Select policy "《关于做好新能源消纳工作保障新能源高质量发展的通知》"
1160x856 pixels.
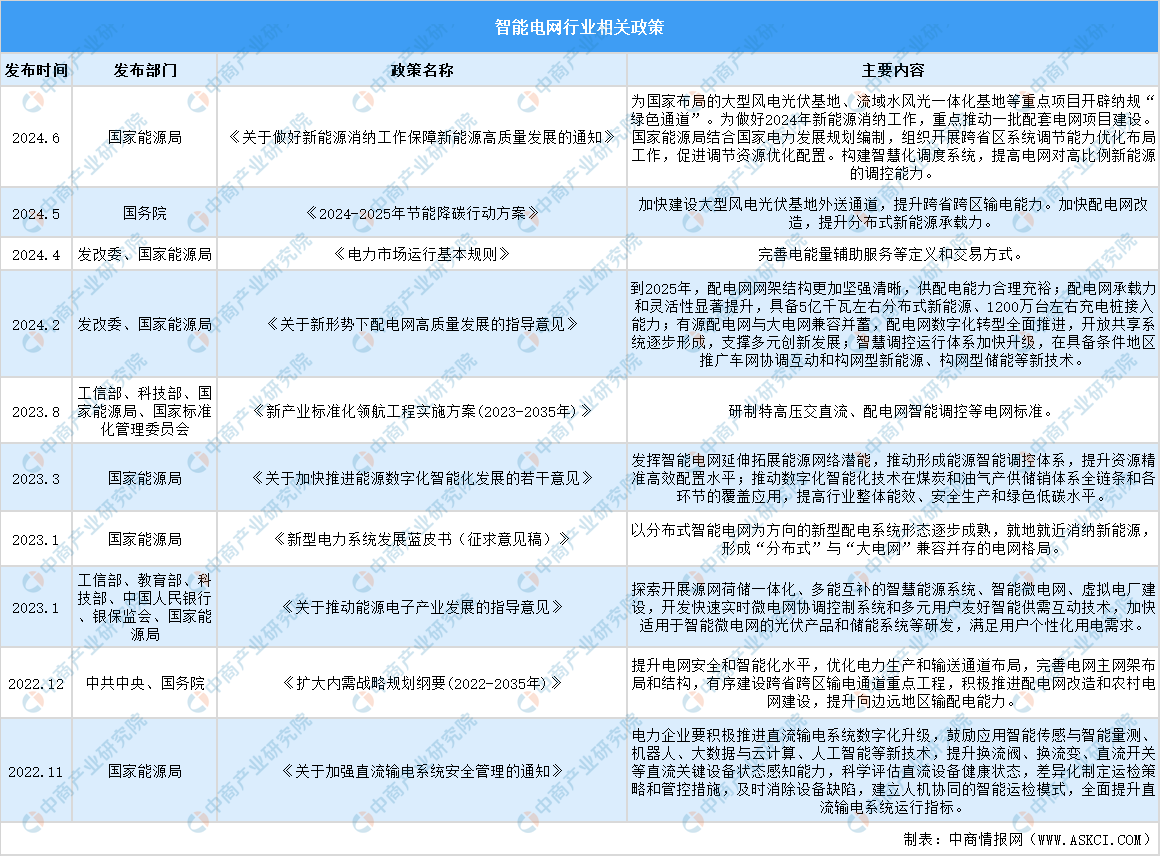(x=422, y=138)
